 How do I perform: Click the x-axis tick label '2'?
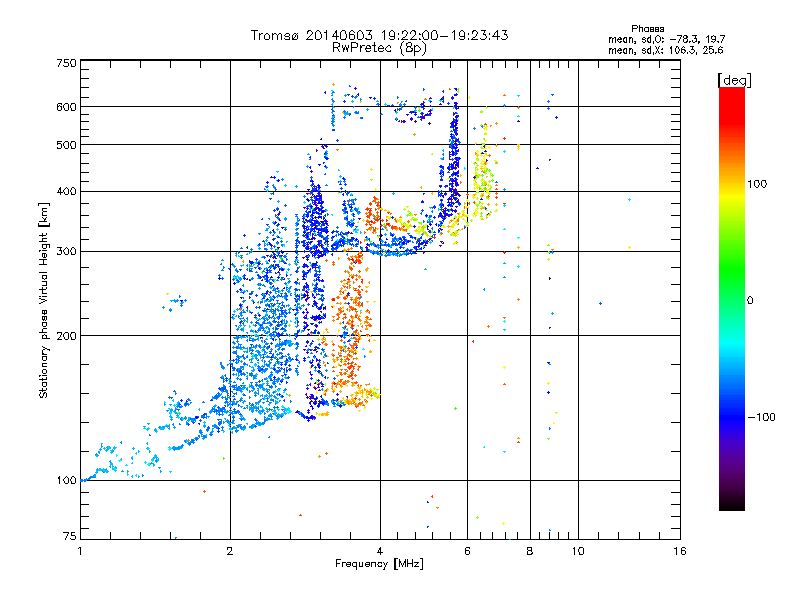tap(230, 551)
